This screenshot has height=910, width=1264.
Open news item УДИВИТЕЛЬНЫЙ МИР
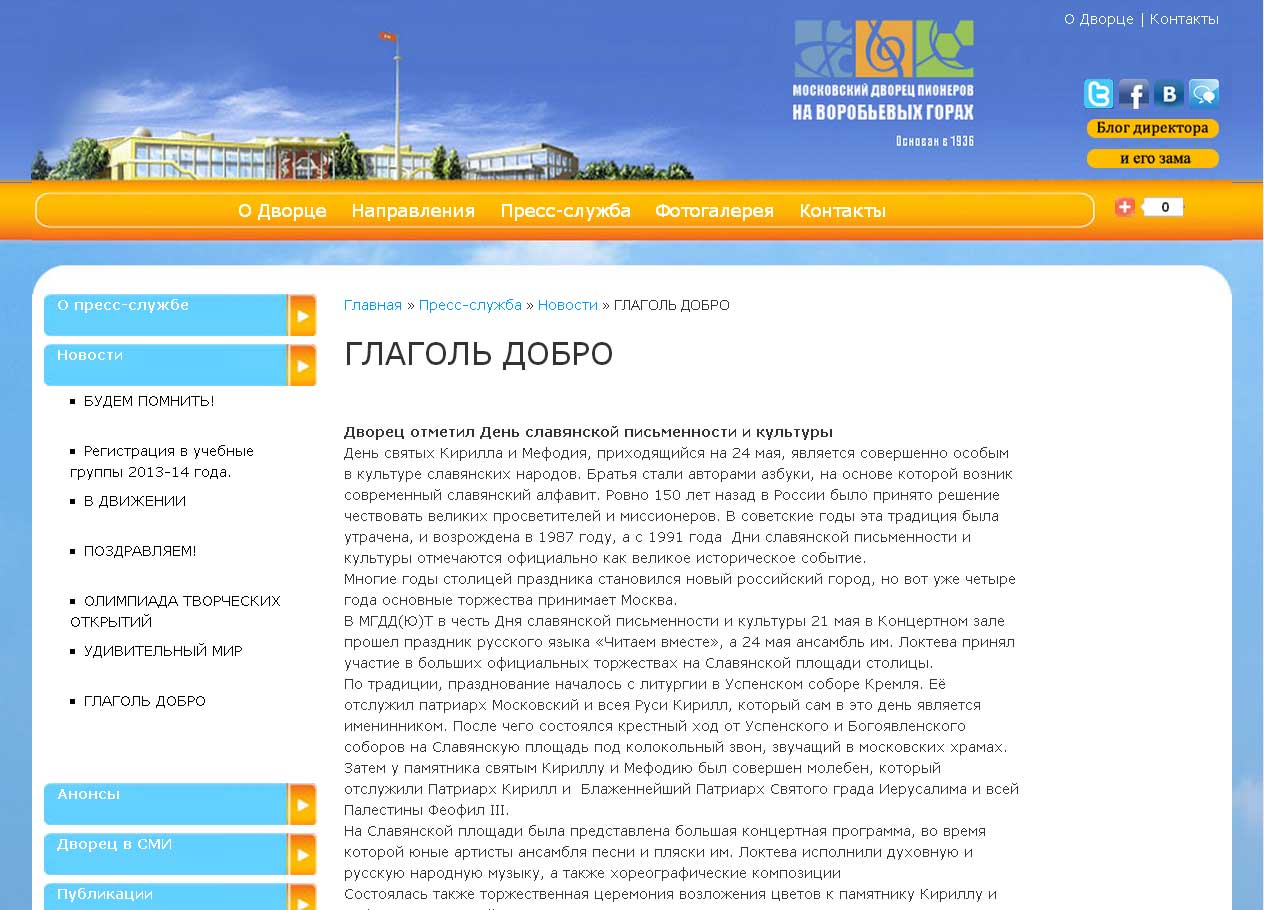(163, 651)
